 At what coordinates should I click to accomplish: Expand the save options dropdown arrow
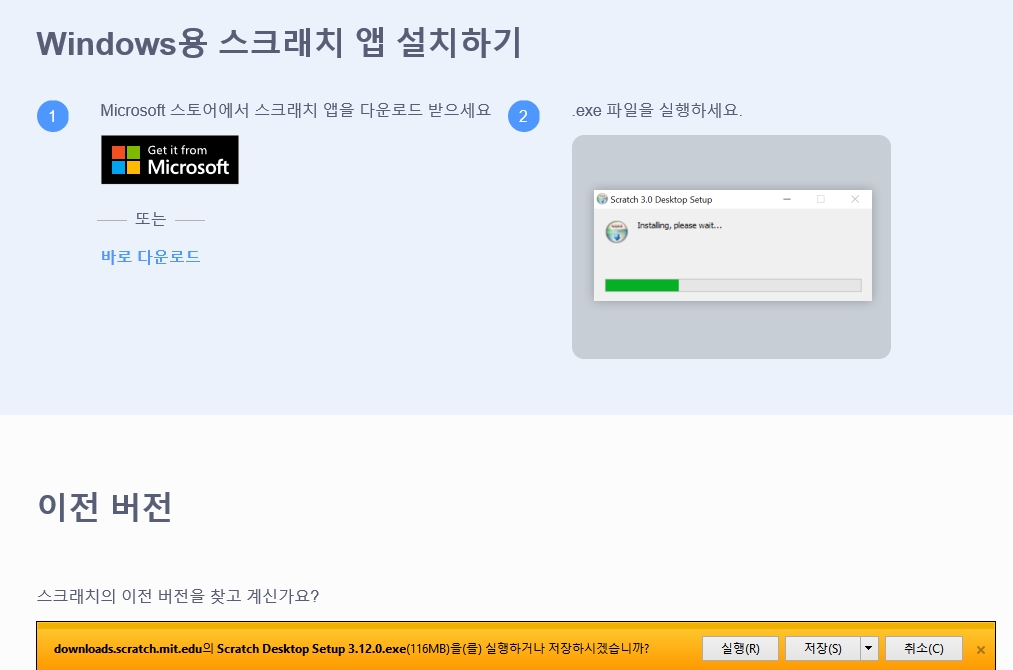pos(869,648)
